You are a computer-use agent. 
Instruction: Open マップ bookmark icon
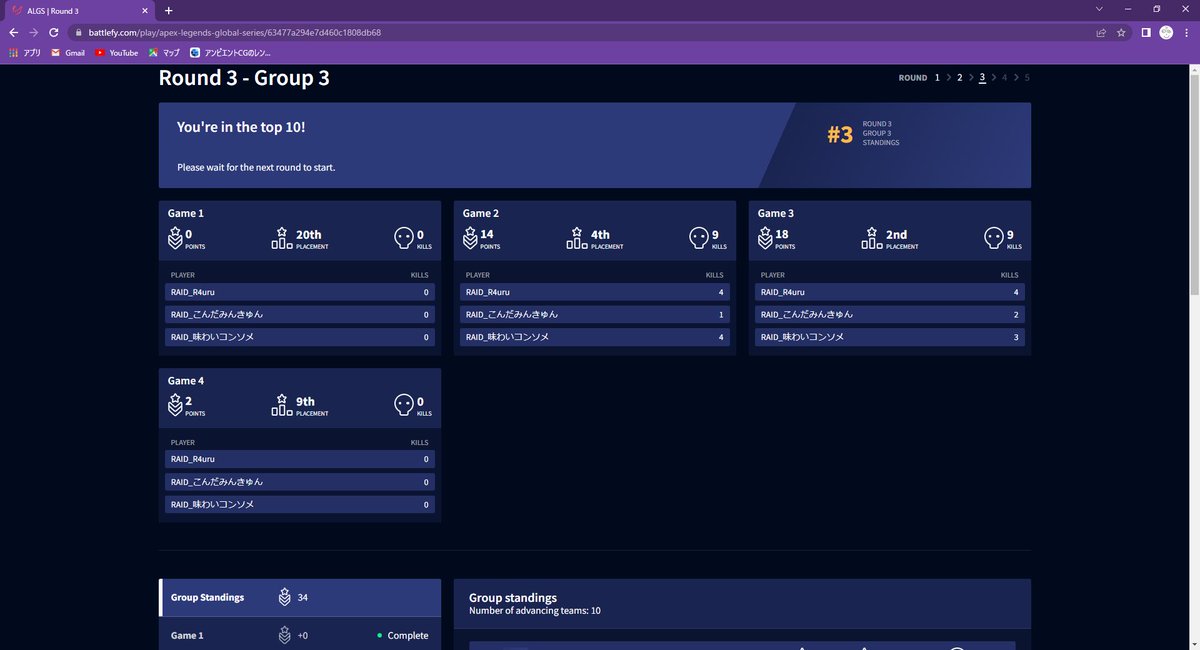(x=152, y=52)
